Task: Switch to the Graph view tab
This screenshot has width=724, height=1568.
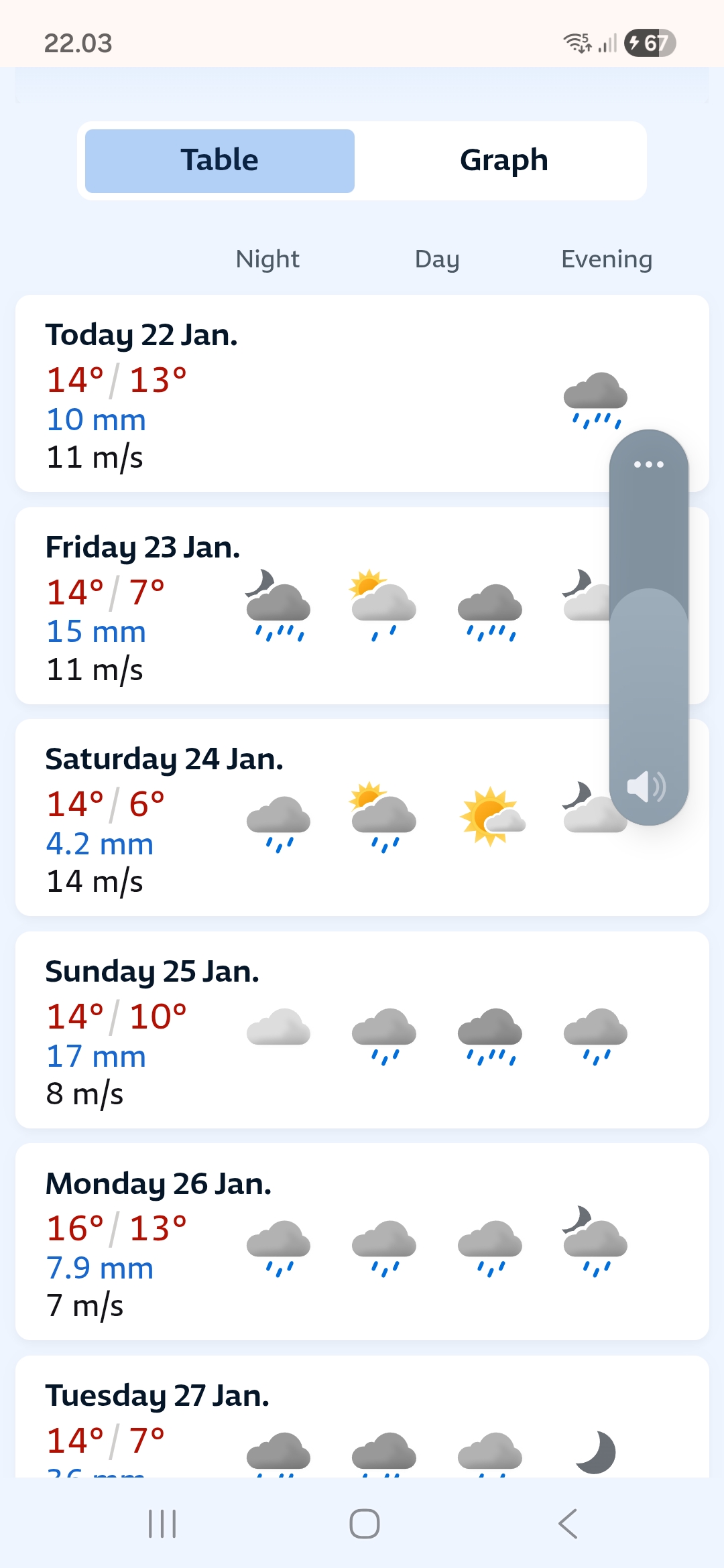Action: click(503, 161)
